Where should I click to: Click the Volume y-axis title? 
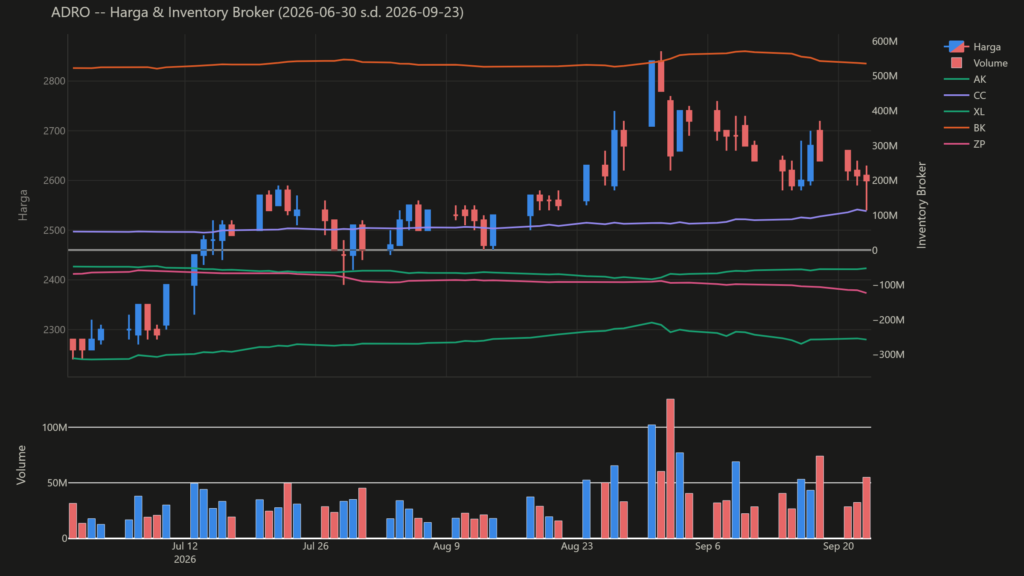21,465
